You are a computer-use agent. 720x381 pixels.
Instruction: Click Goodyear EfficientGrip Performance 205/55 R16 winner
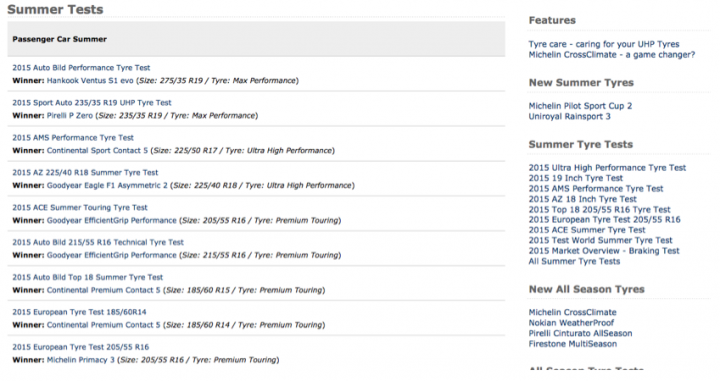click(112, 220)
